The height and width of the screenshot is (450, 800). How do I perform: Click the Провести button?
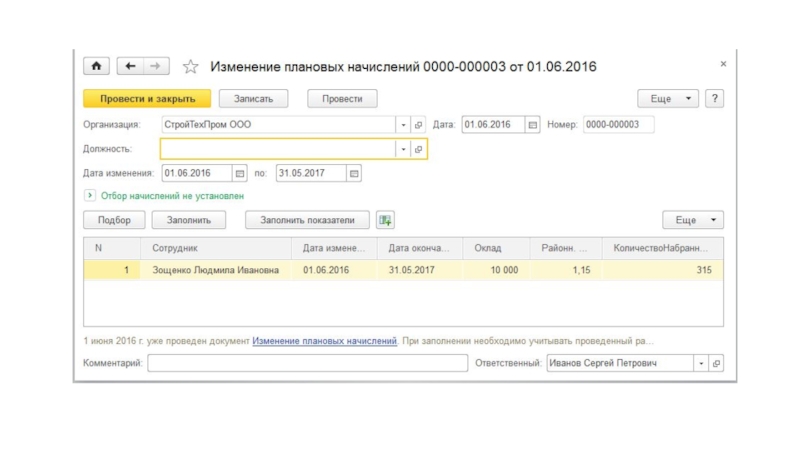click(x=342, y=99)
